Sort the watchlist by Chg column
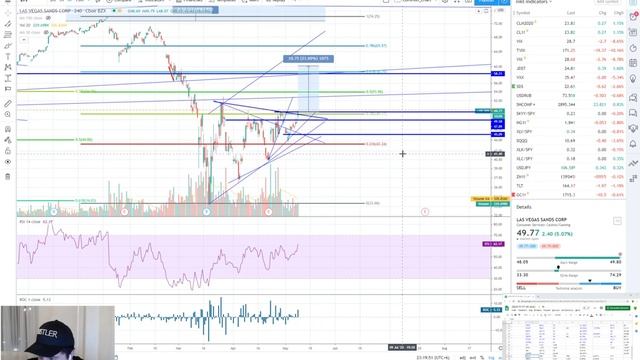 pyautogui.click(x=602, y=13)
